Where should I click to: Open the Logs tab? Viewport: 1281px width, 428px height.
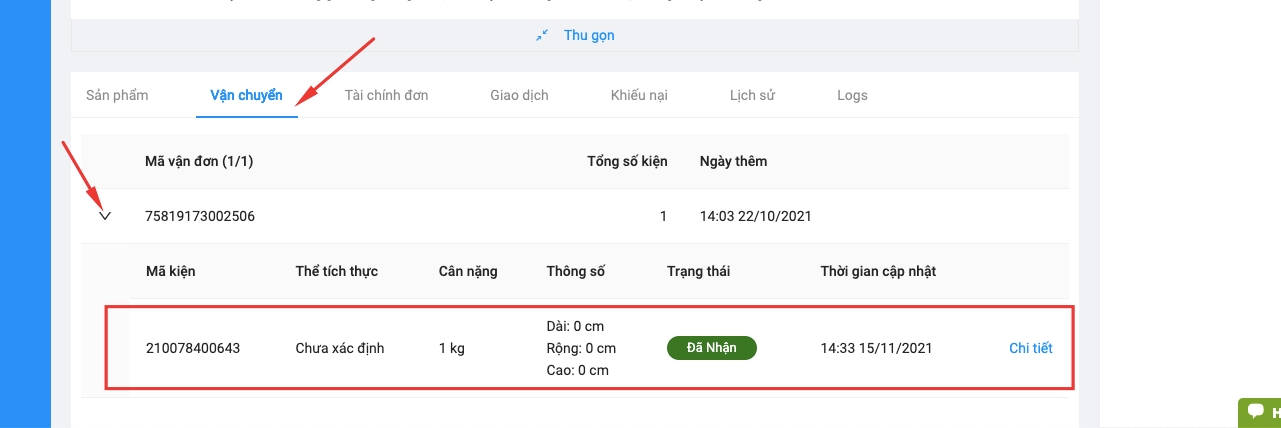click(852, 96)
